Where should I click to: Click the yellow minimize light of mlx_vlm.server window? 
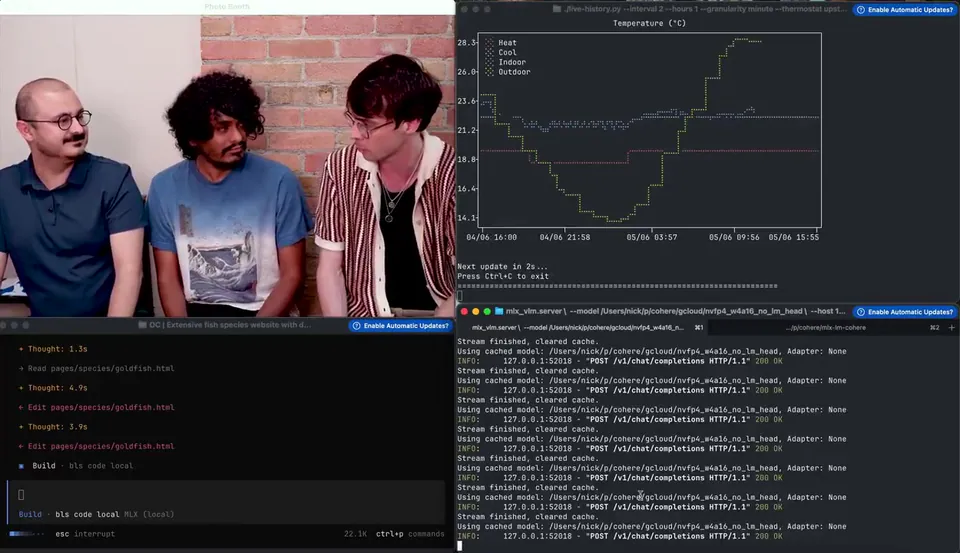click(476, 312)
